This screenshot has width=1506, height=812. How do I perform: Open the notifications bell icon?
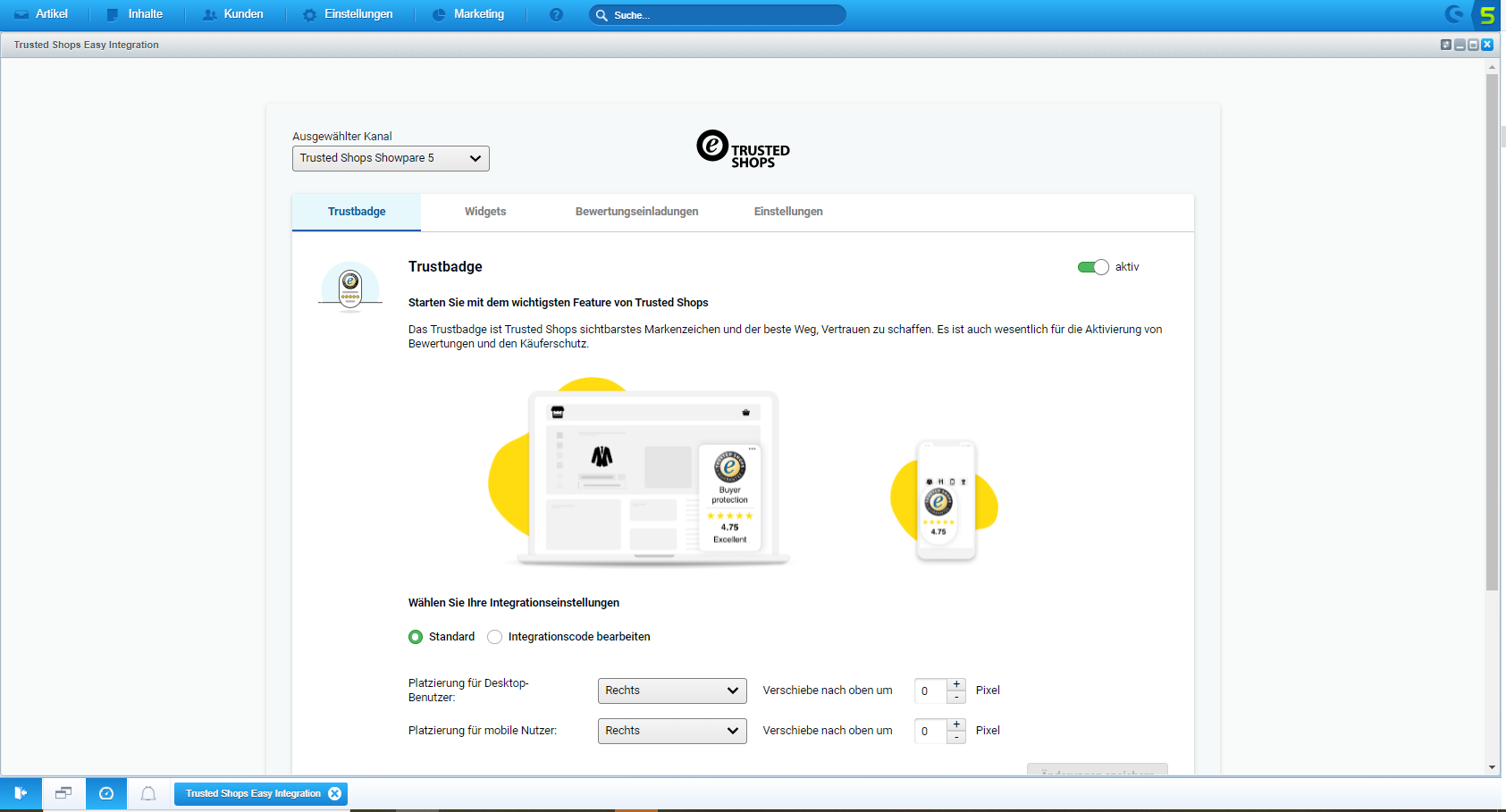tap(148, 793)
